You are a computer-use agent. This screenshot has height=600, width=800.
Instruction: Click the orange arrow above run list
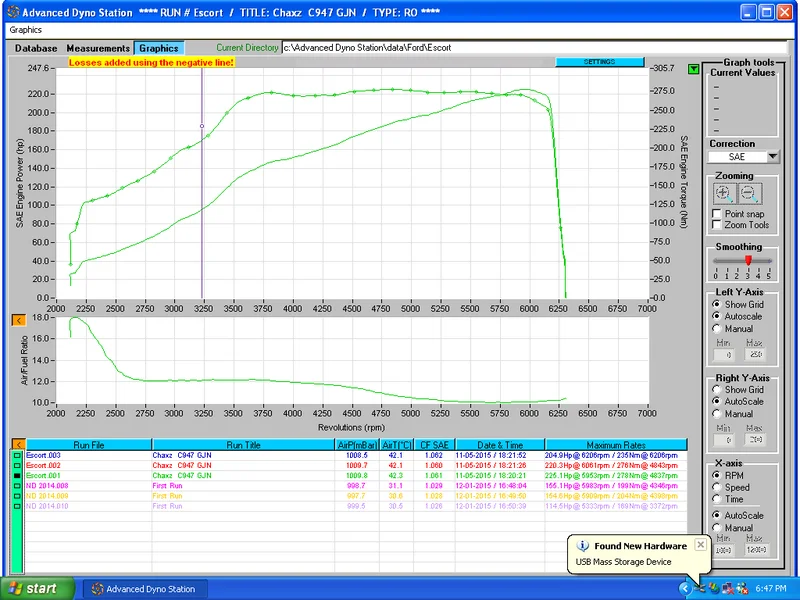tap(18, 444)
